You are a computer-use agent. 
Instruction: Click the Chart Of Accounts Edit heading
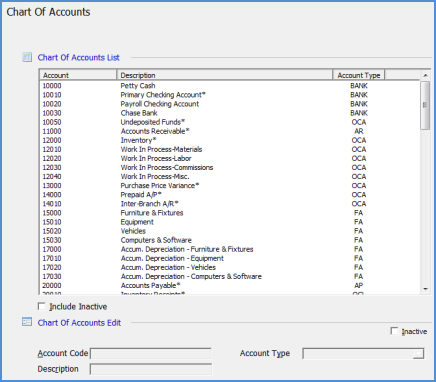coord(79,323)
